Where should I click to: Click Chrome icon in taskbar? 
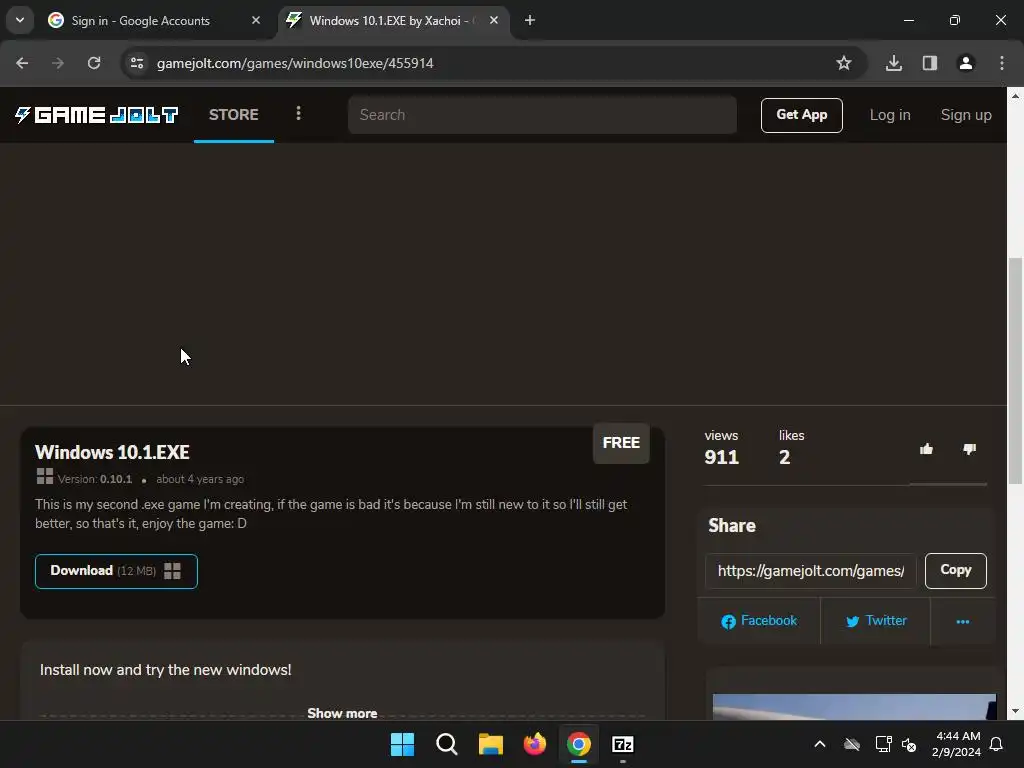point(579,744)
